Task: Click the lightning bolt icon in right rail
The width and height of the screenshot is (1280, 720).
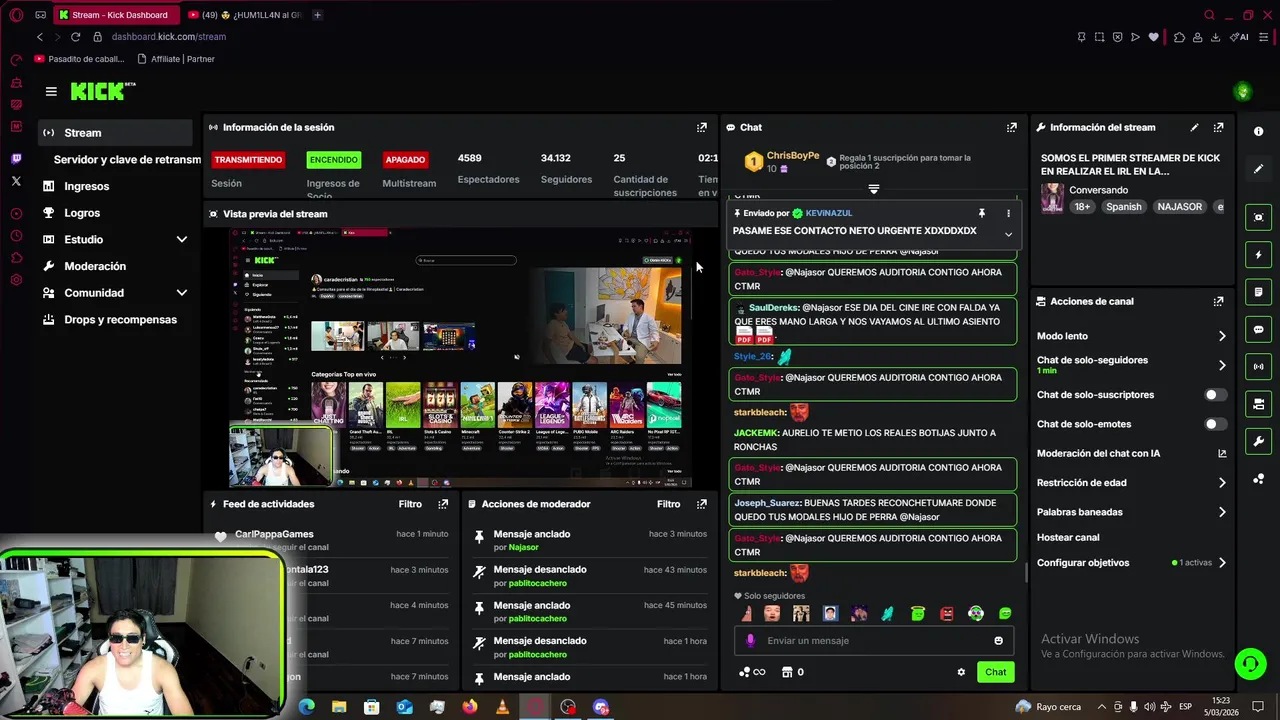Action: pyautogui.click(x=1258, y=255)
